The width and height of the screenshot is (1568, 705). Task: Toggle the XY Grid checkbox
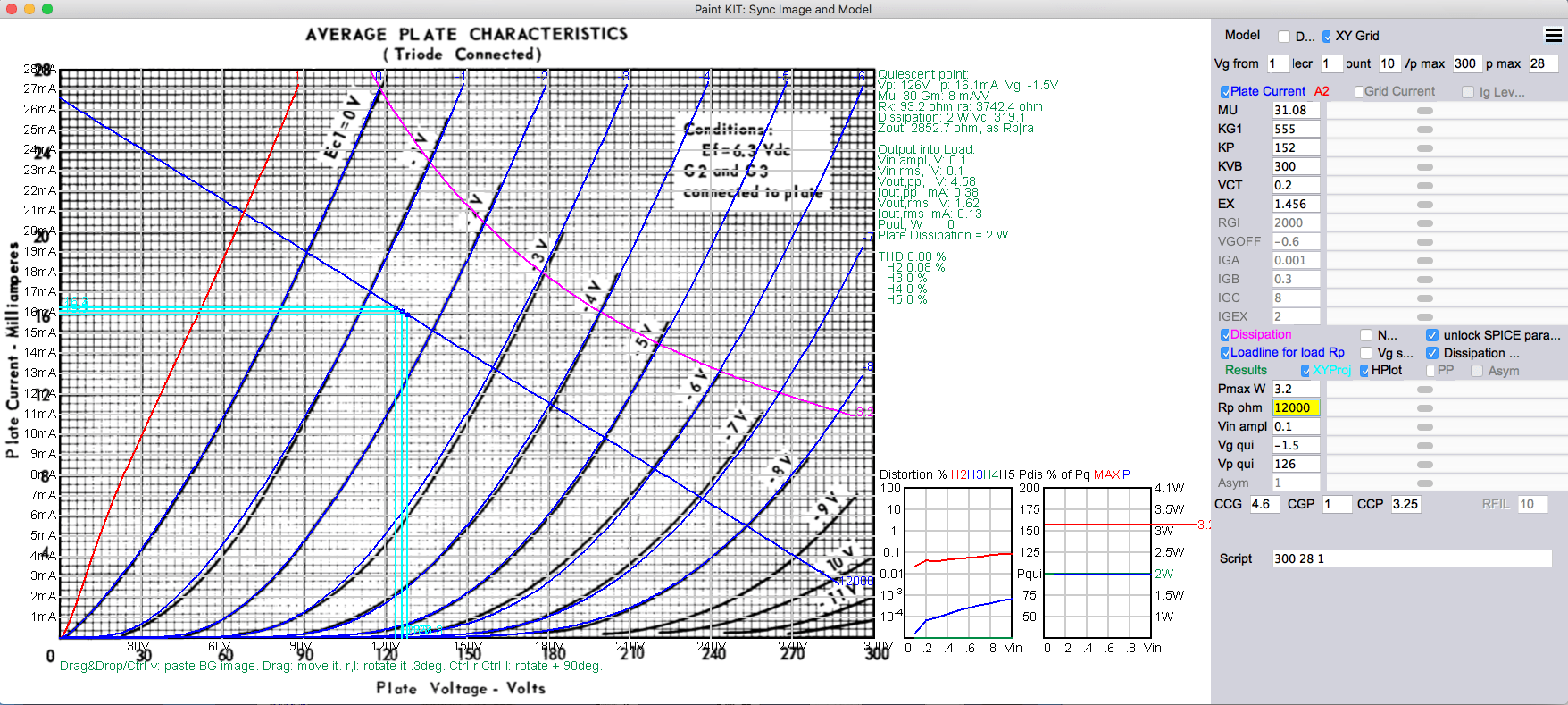click(x=1327, y=37)
